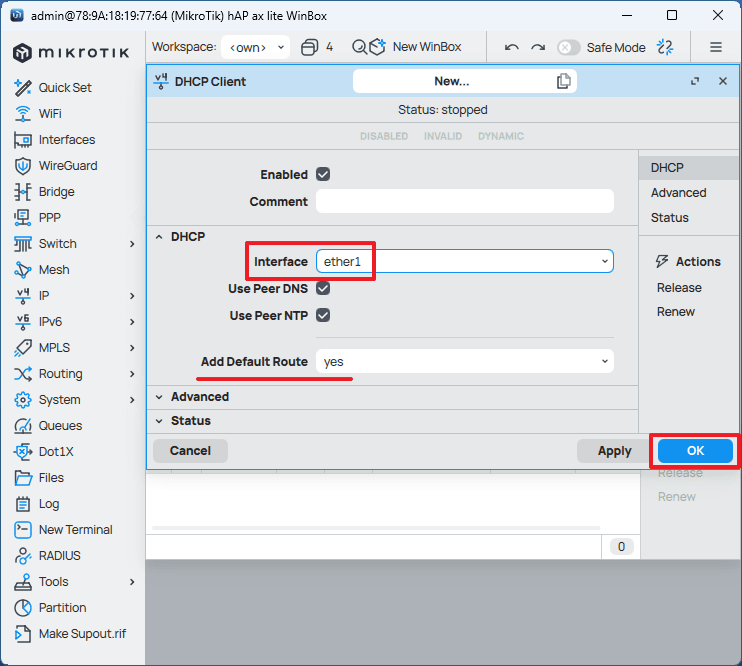Viewport: 742px width, 666px height.
Task: Open New Terminal in sidebar
Action: (x=75, y=530)
